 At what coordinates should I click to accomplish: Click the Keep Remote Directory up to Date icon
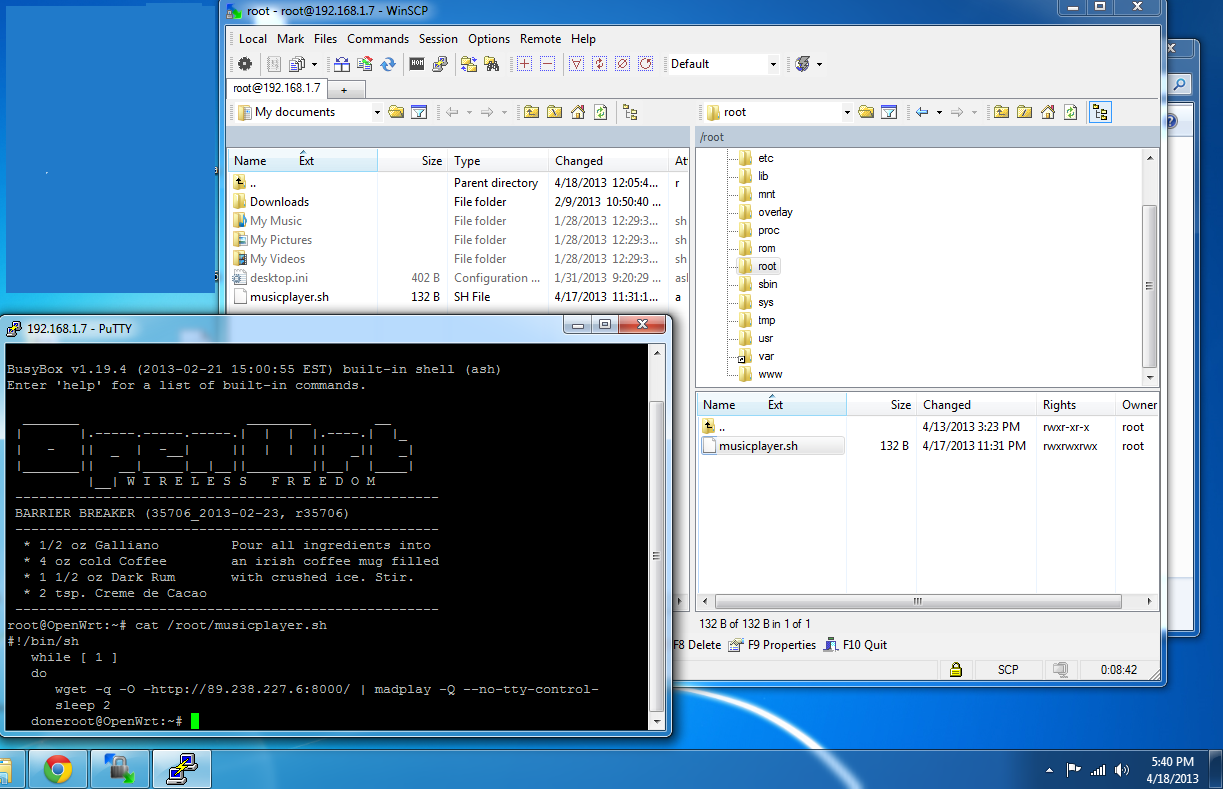[x=364, y=64]
